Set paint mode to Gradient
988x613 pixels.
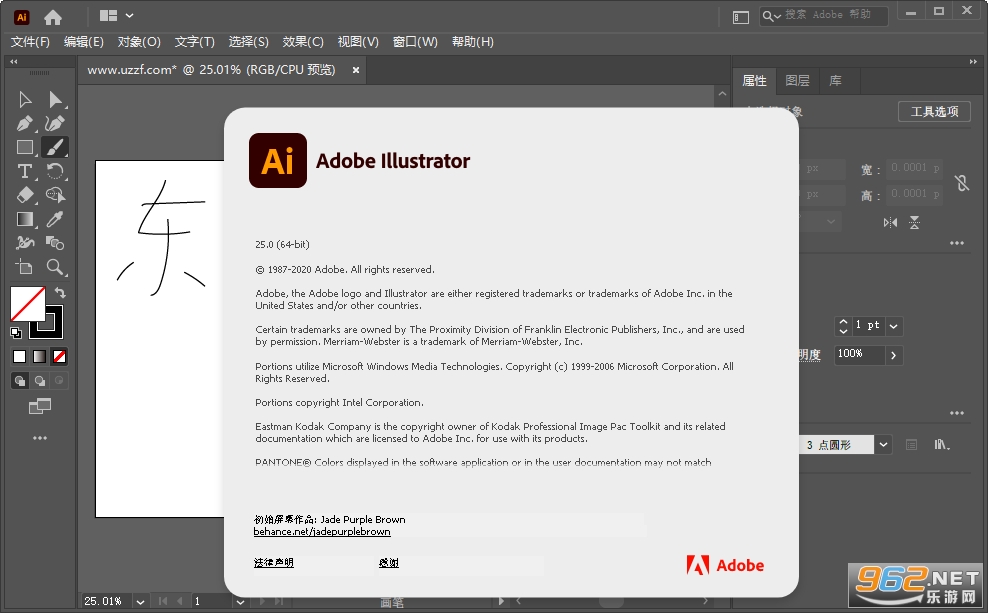40,357
